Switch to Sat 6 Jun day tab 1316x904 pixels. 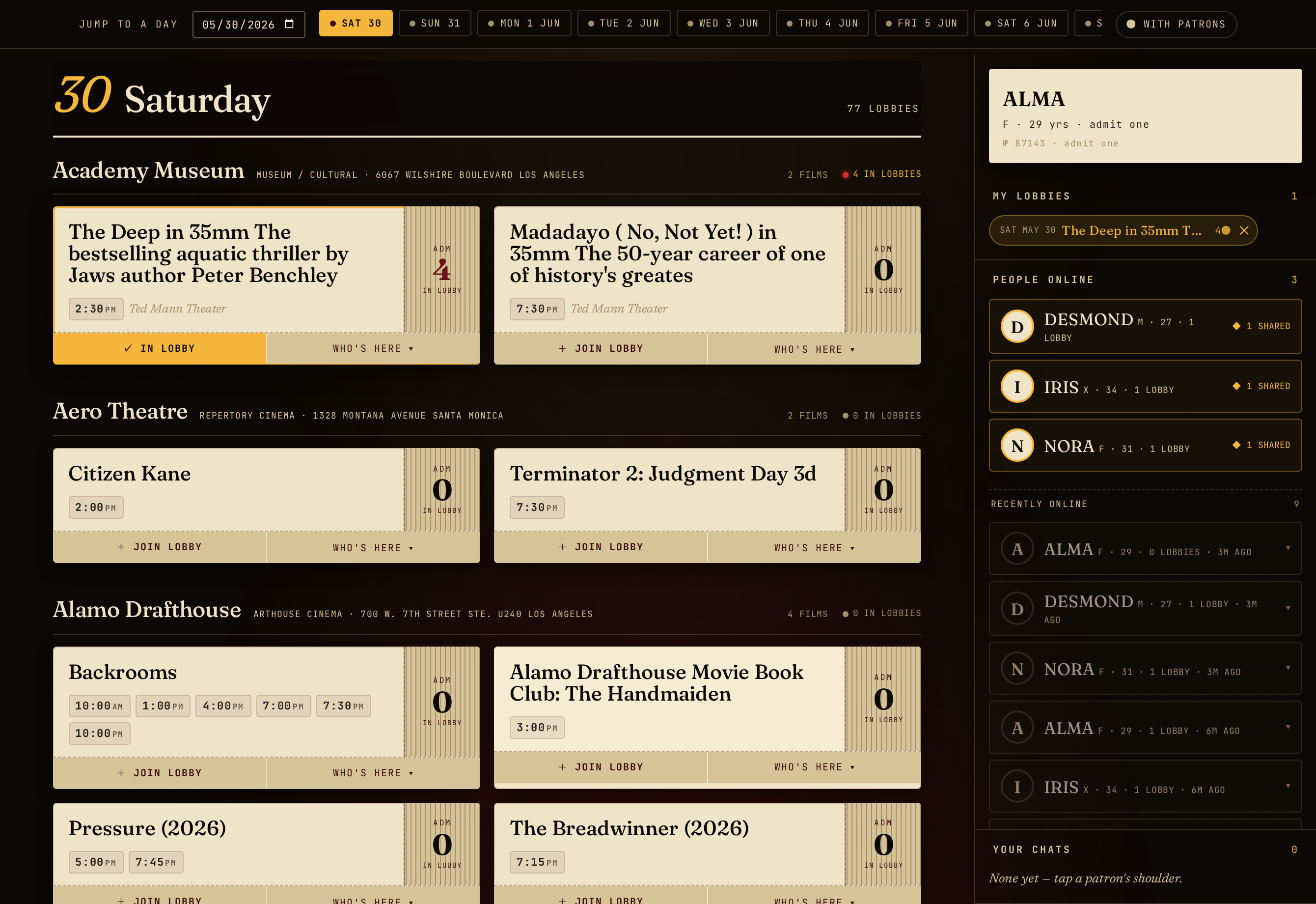pyautogui.click(x=1021, y=23)
